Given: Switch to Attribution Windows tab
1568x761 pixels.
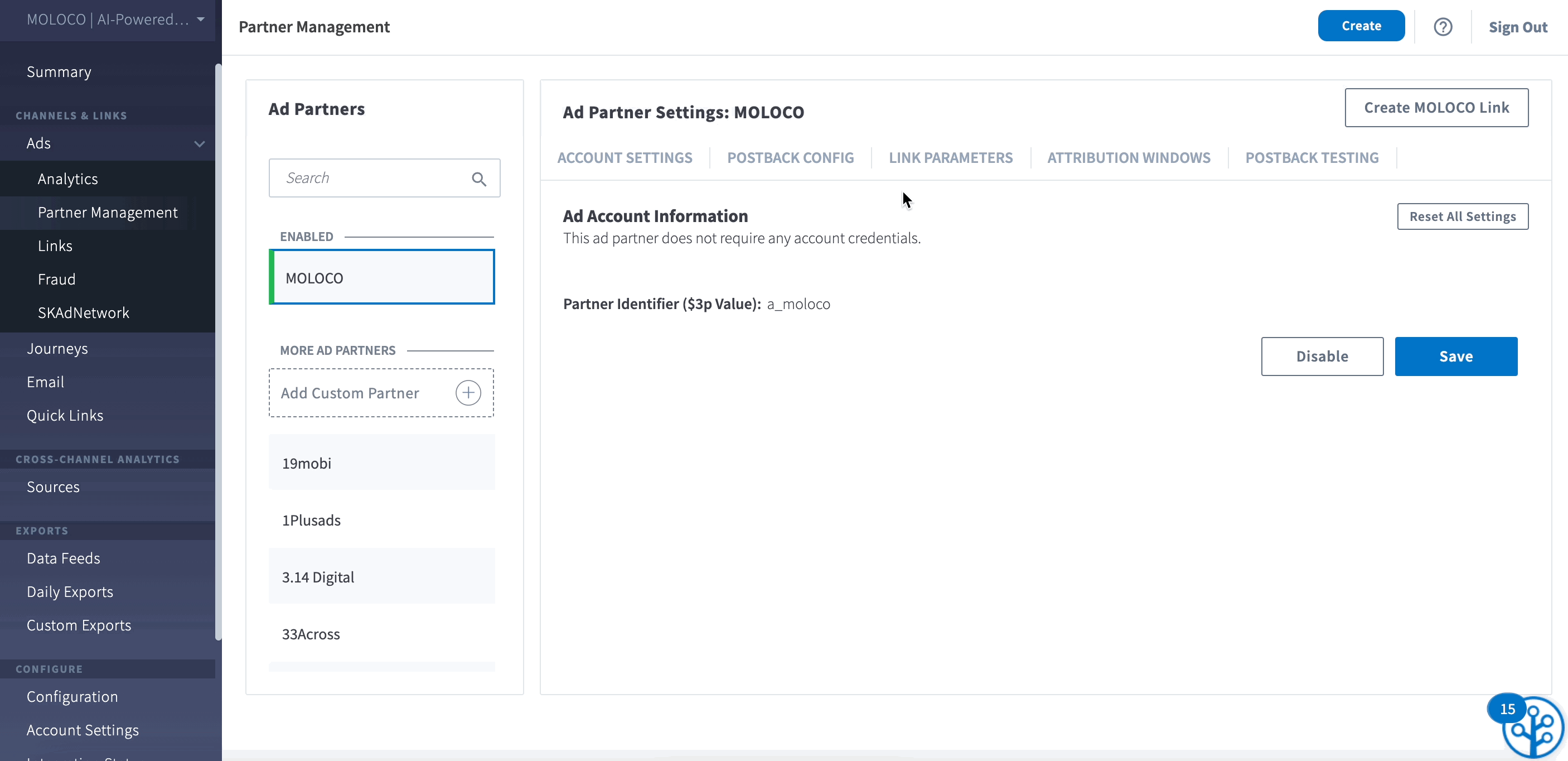Looking at the screenshot, I should click(1129, 158).
